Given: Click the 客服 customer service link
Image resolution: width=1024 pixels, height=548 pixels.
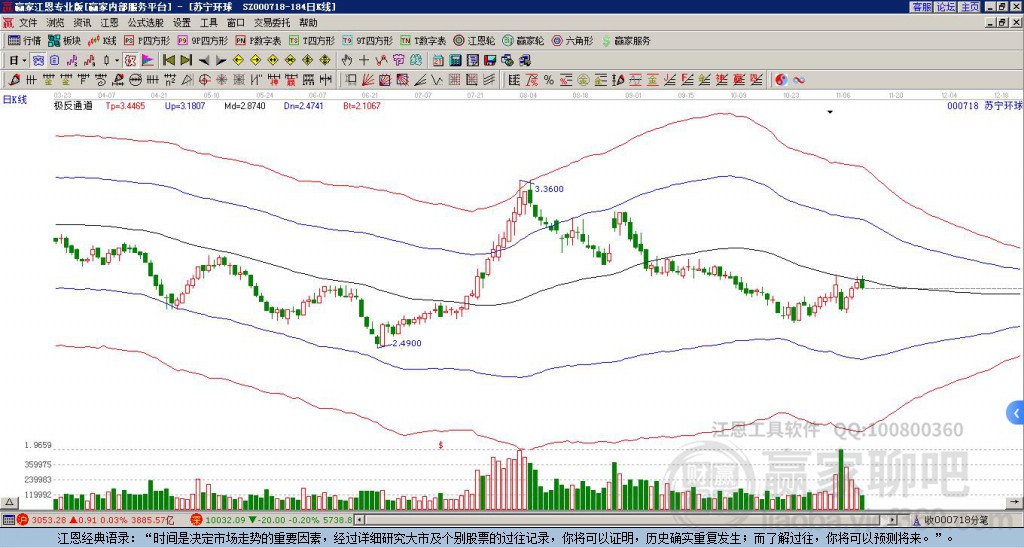Looking at the screenshot, I should 921,7.
